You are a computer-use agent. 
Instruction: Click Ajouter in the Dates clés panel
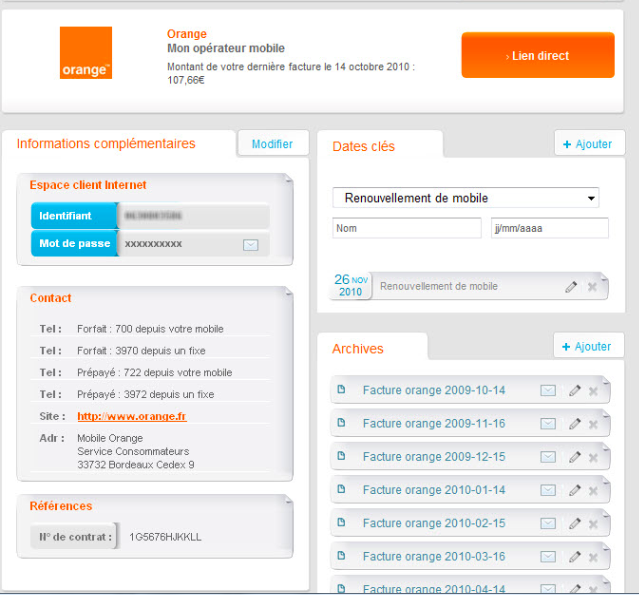click(588, 144)
